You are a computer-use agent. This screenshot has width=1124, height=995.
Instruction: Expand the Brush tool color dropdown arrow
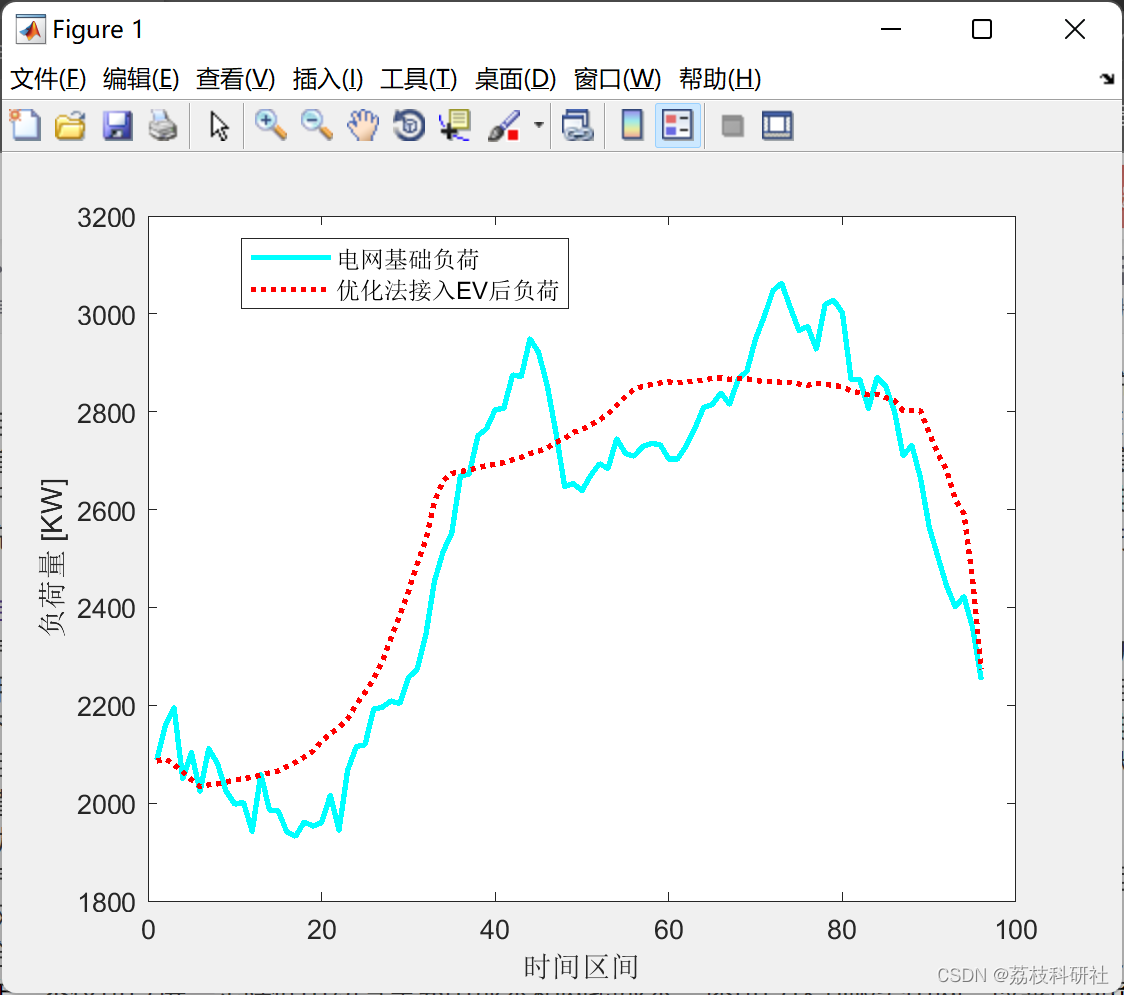(x=539, y=125)
